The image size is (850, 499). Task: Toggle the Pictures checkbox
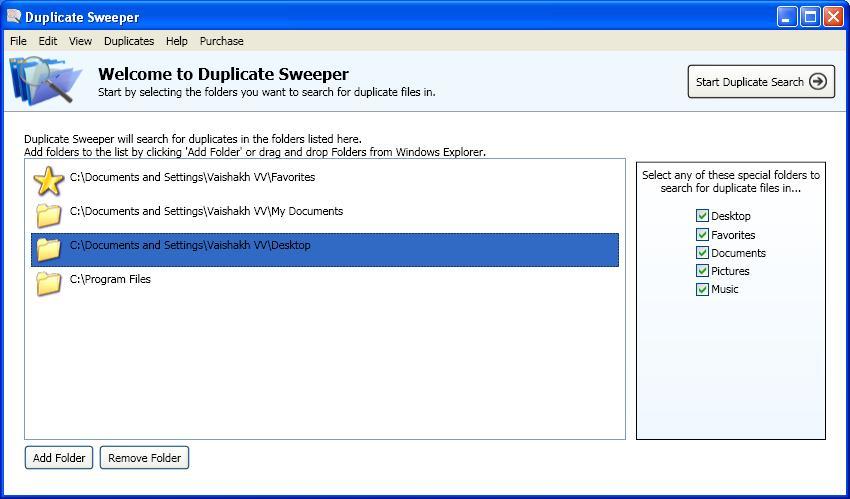[x=702, y=271]
